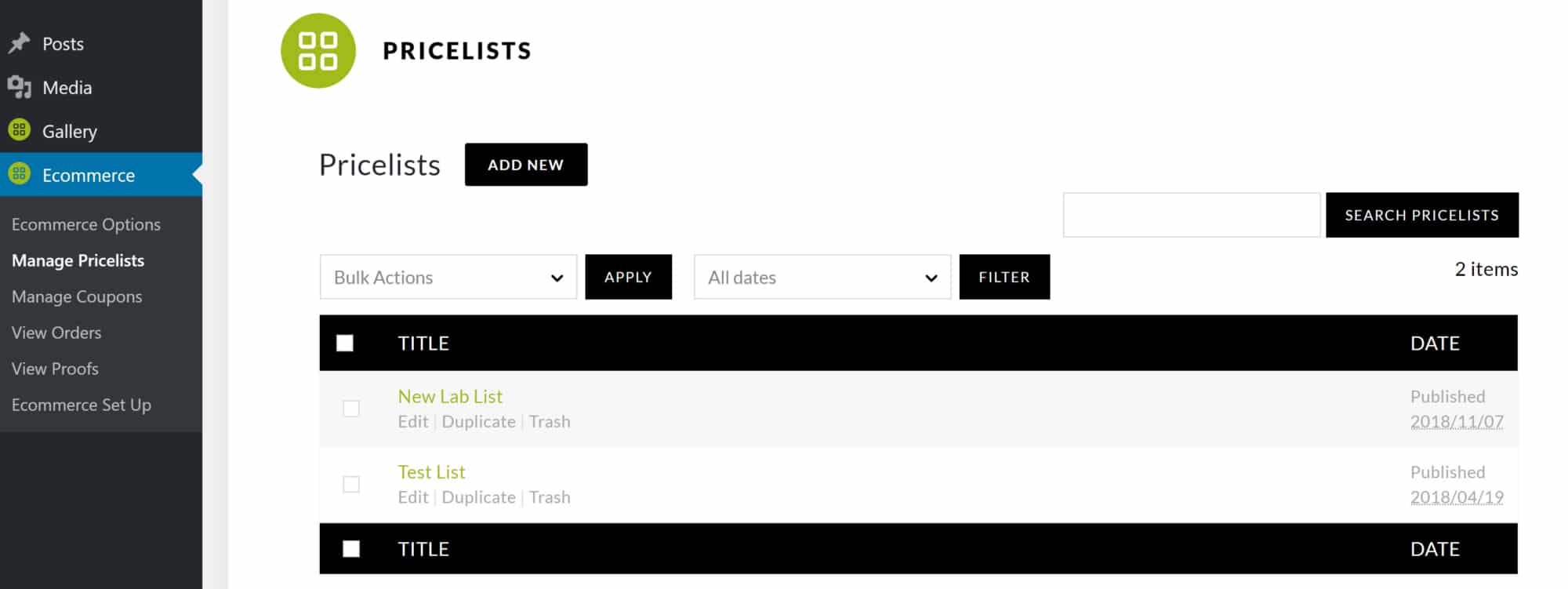
Task: Tick the Test List checkbox
Action: point(351,484)
